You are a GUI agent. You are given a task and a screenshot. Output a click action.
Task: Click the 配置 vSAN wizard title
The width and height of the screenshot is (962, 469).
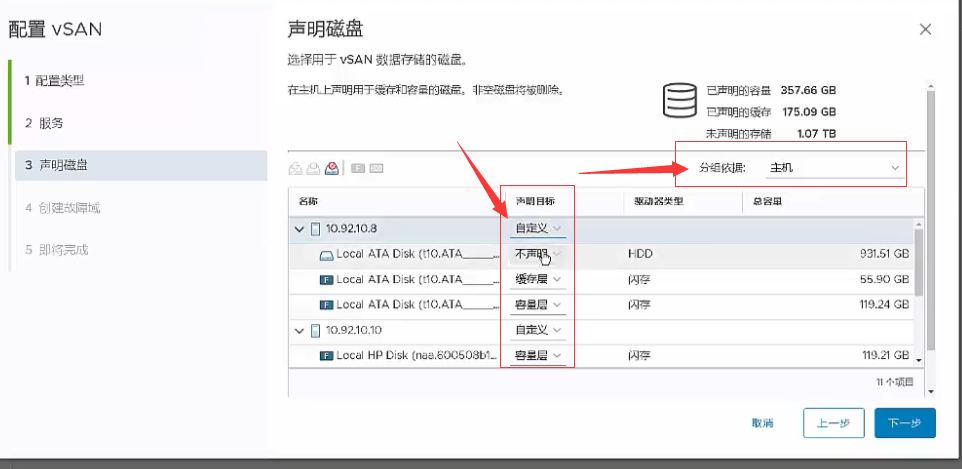click(x=55, y=29)
